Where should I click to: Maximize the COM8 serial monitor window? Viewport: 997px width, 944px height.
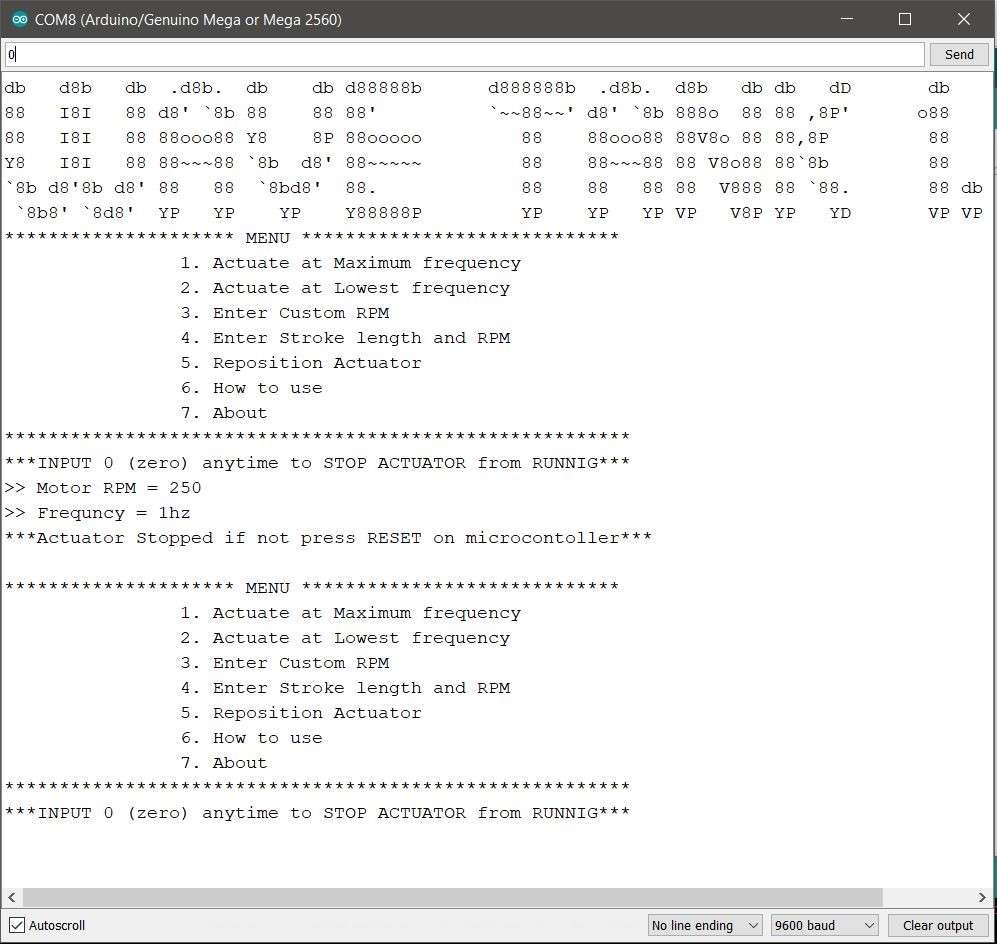click(x=905, y=19)
